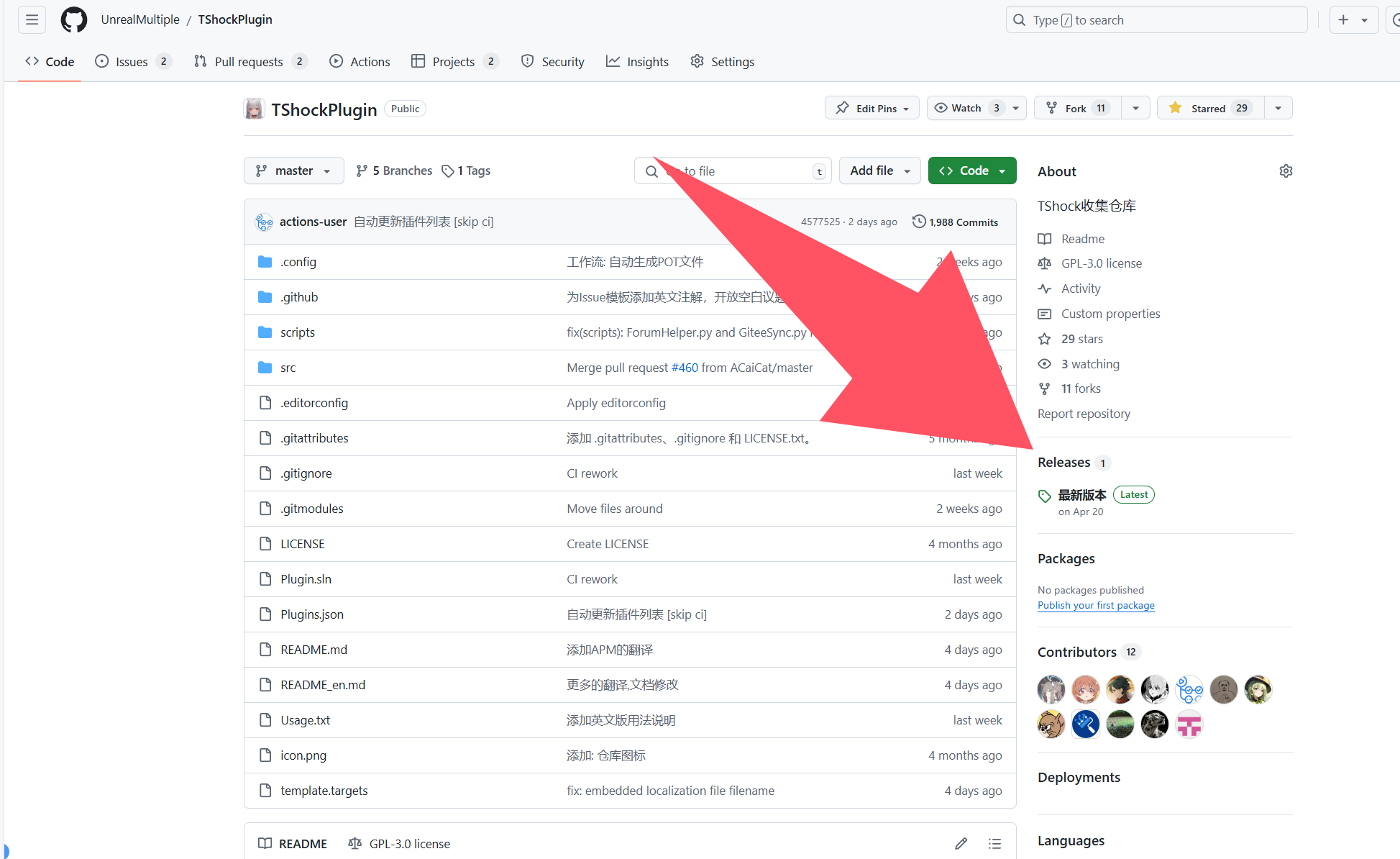Viewport: 1400px width, 859px height.
Task: Open the src folder
Action: click(x=288, y=368)
